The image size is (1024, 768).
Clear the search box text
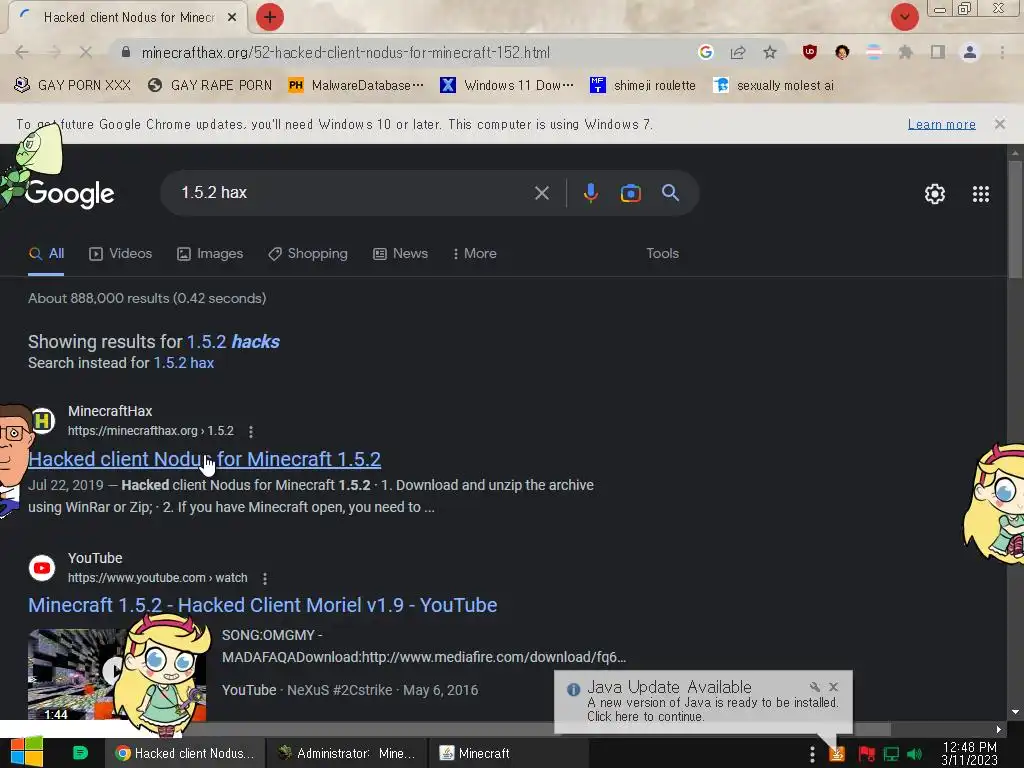coord(541,193)
